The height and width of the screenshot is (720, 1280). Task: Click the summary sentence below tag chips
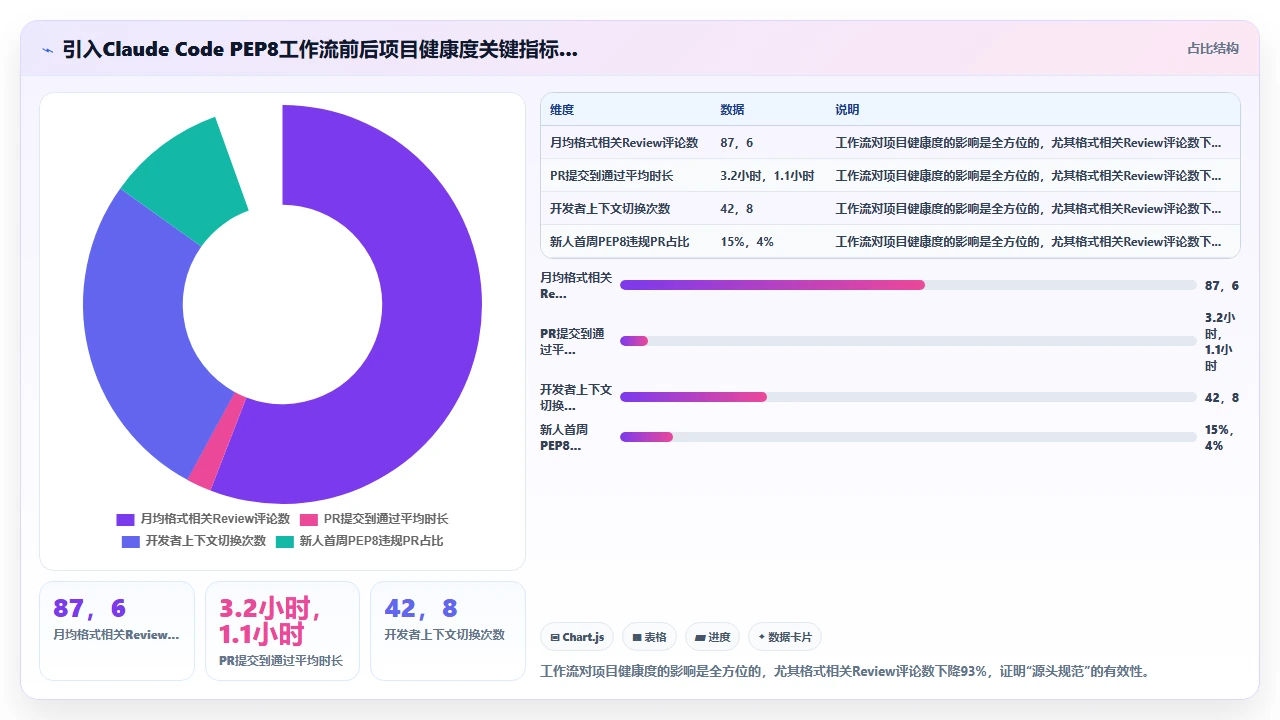coord(846,671)
